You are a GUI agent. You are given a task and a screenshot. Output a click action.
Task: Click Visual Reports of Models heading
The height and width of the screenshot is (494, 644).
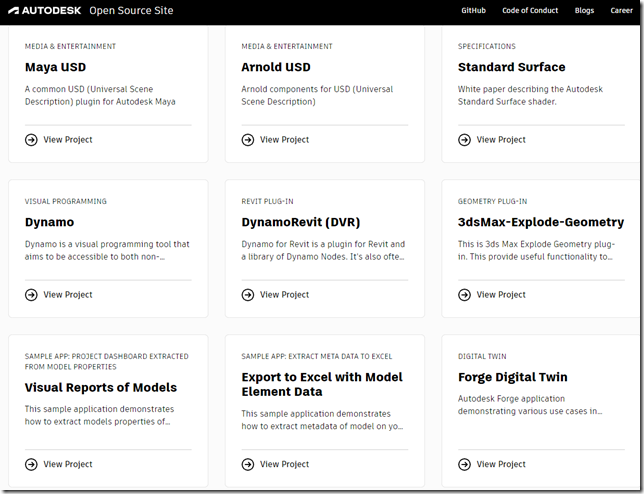coord(101,387)
